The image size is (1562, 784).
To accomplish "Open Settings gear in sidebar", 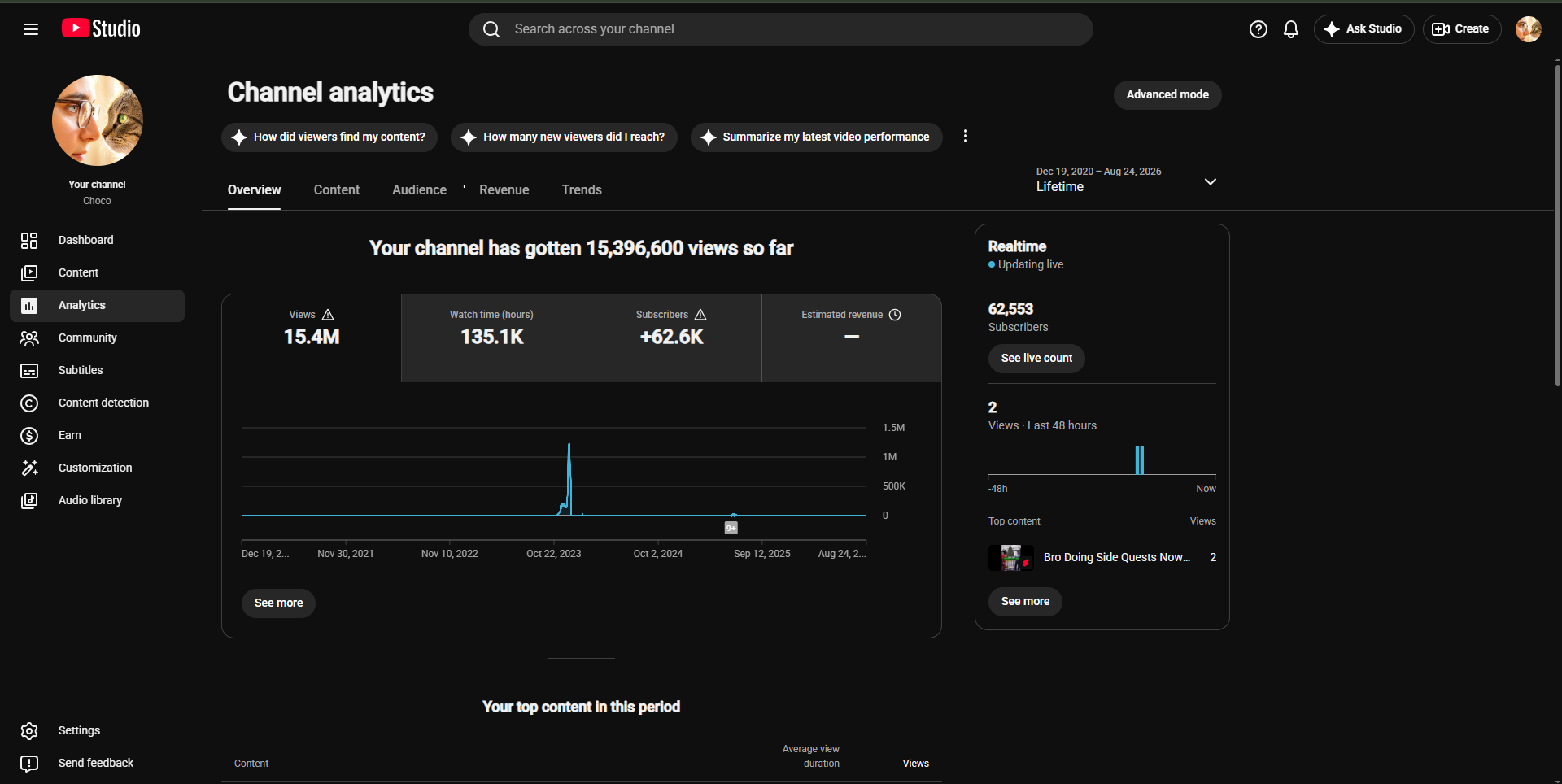I will pos(29,730).
